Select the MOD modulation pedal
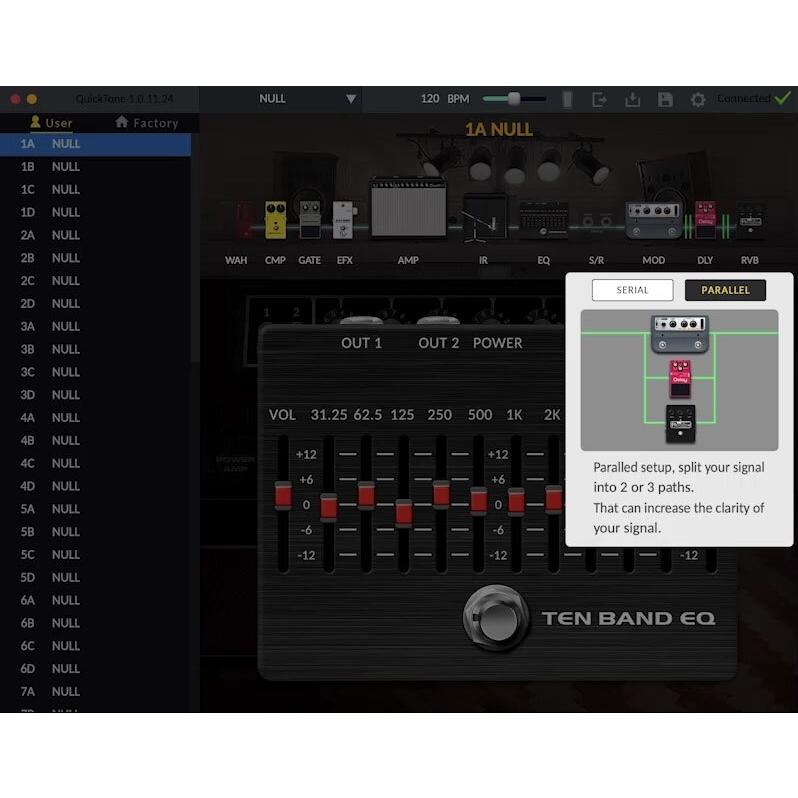Image resolution: width=798 pixels, height=798 pixels. click(653, 220)
